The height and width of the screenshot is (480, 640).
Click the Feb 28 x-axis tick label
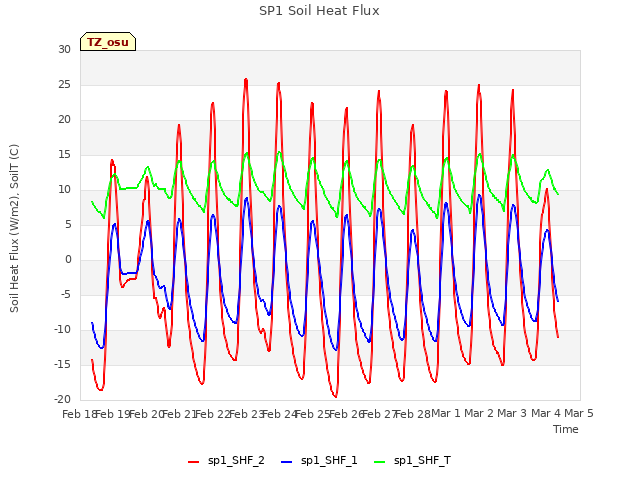pos(413,414)
